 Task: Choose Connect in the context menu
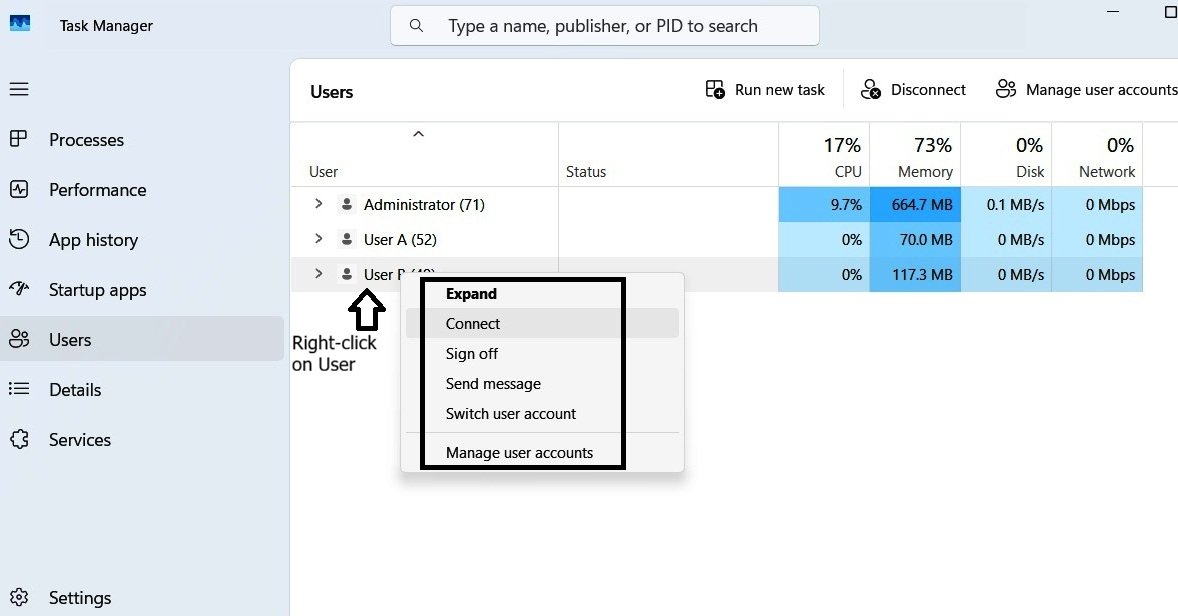[x=542, y=324]
